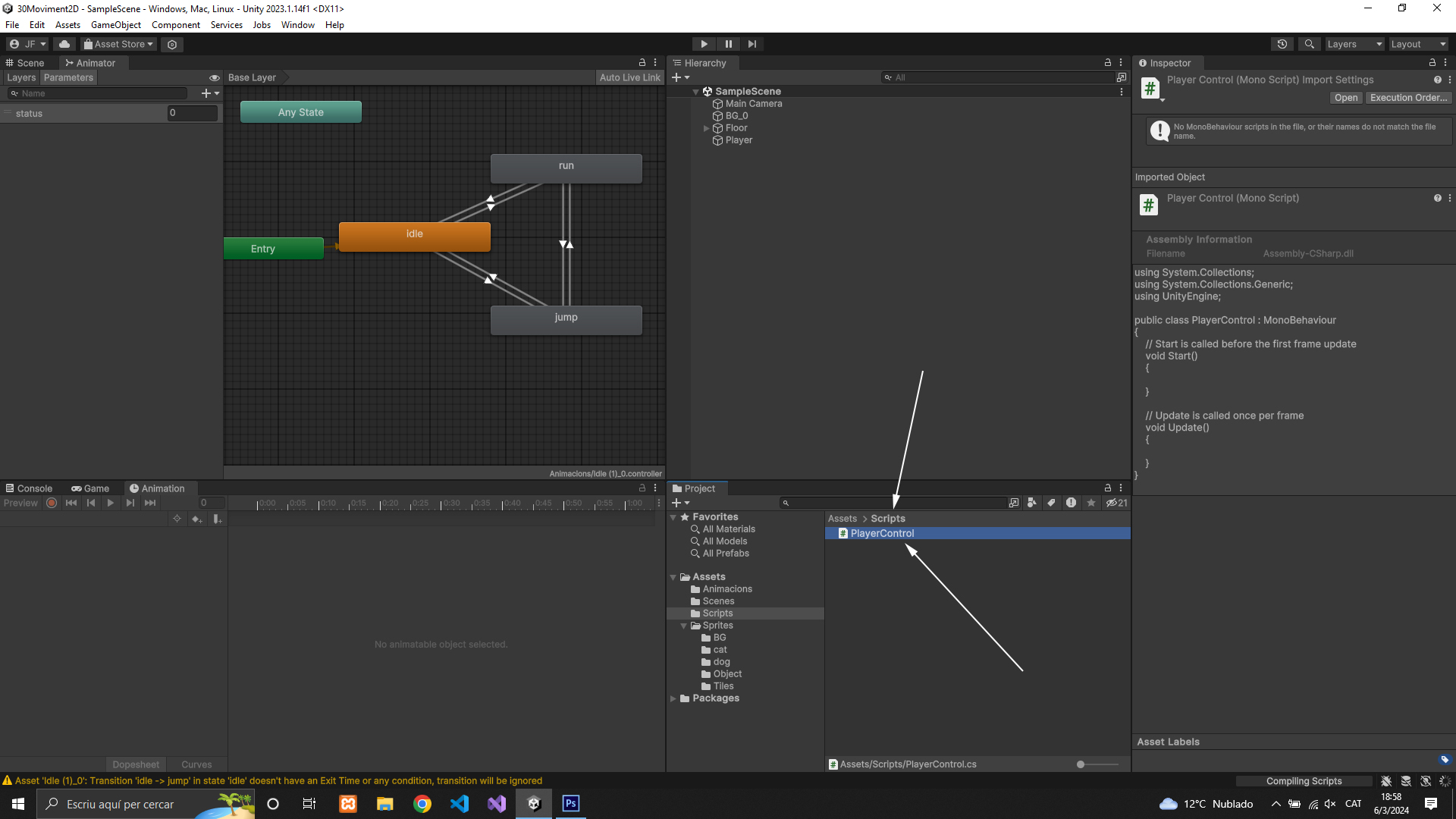Open Photoshop from the taskbar
Screen dimensions: 1456x819
(x=570, y=804)
